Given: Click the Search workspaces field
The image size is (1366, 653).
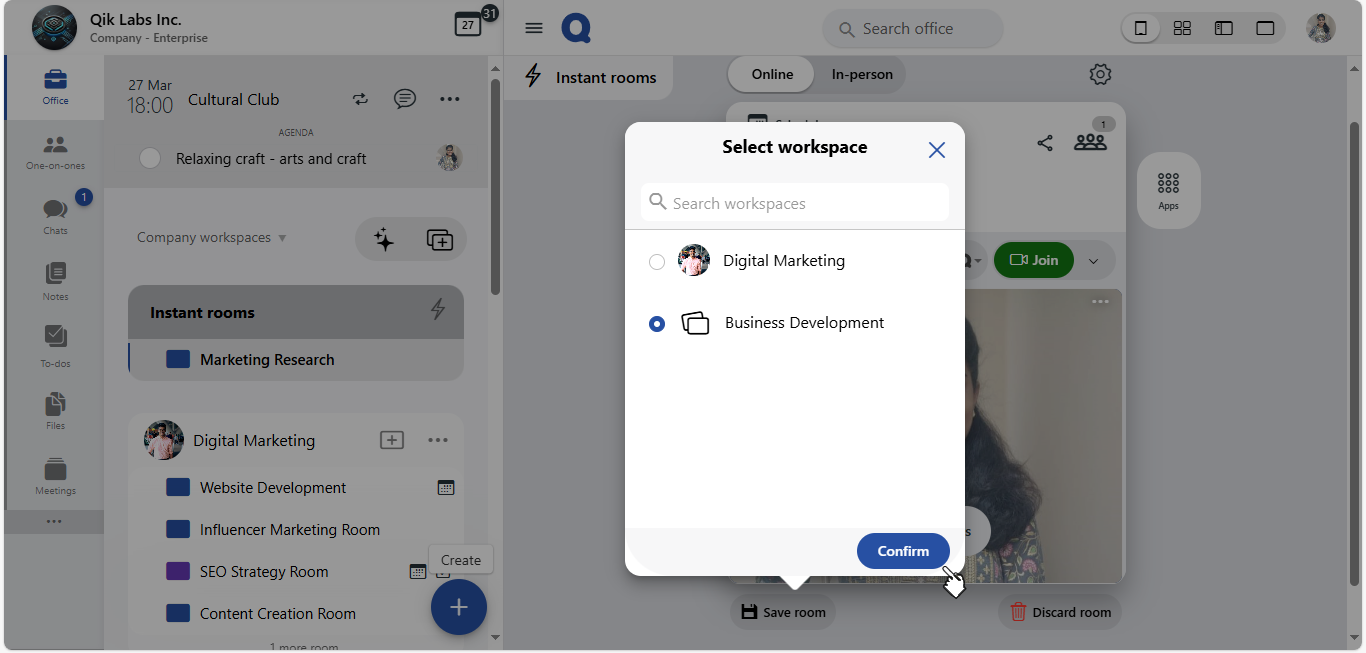Looking at the screenshot, I should [x=795, y=203].
